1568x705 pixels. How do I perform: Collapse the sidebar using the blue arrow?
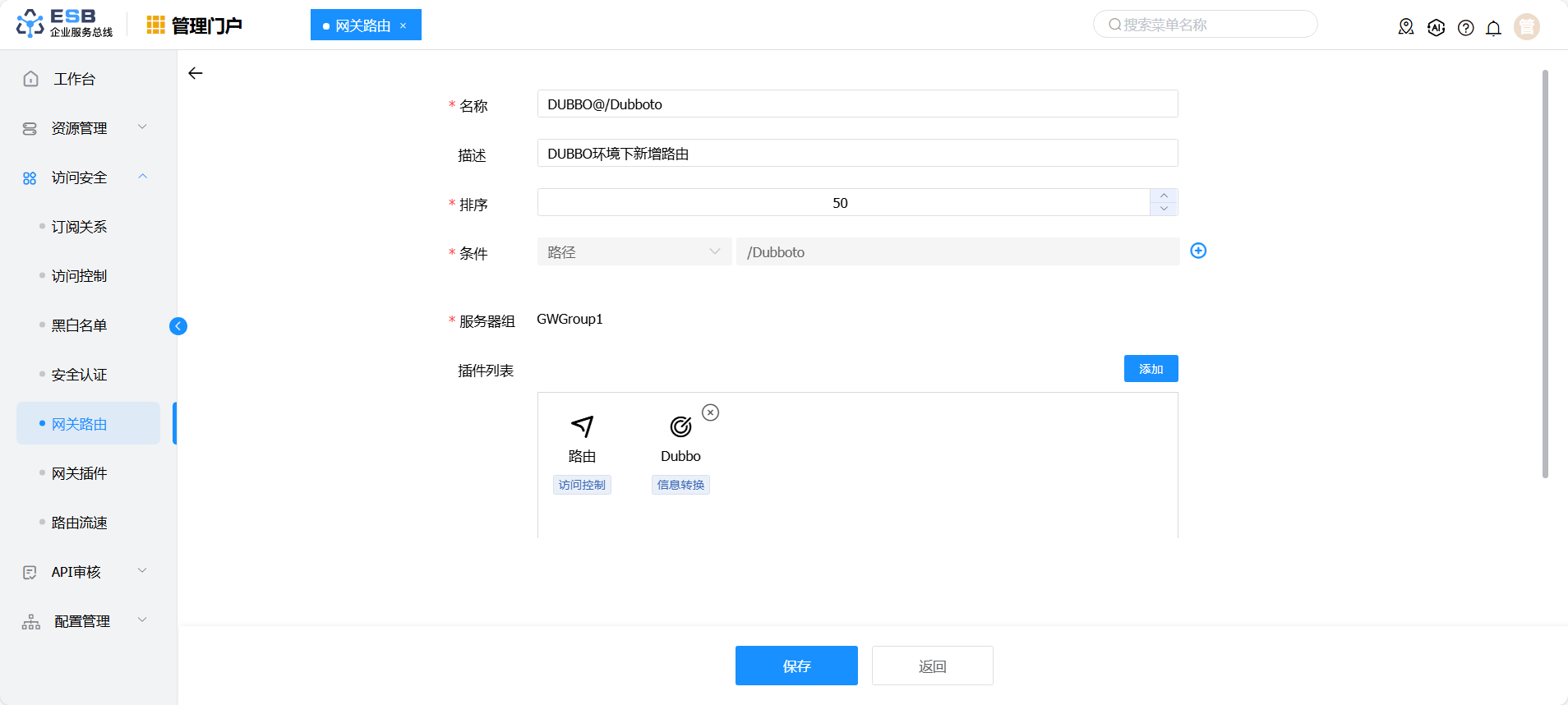tap(178, 326)
